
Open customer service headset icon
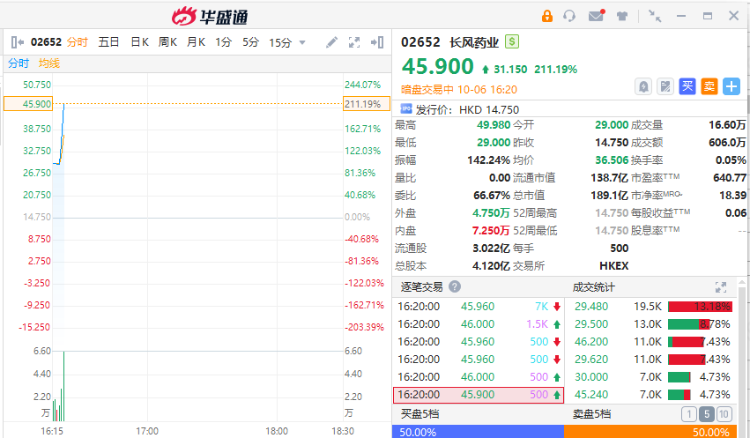pos(570,16)
